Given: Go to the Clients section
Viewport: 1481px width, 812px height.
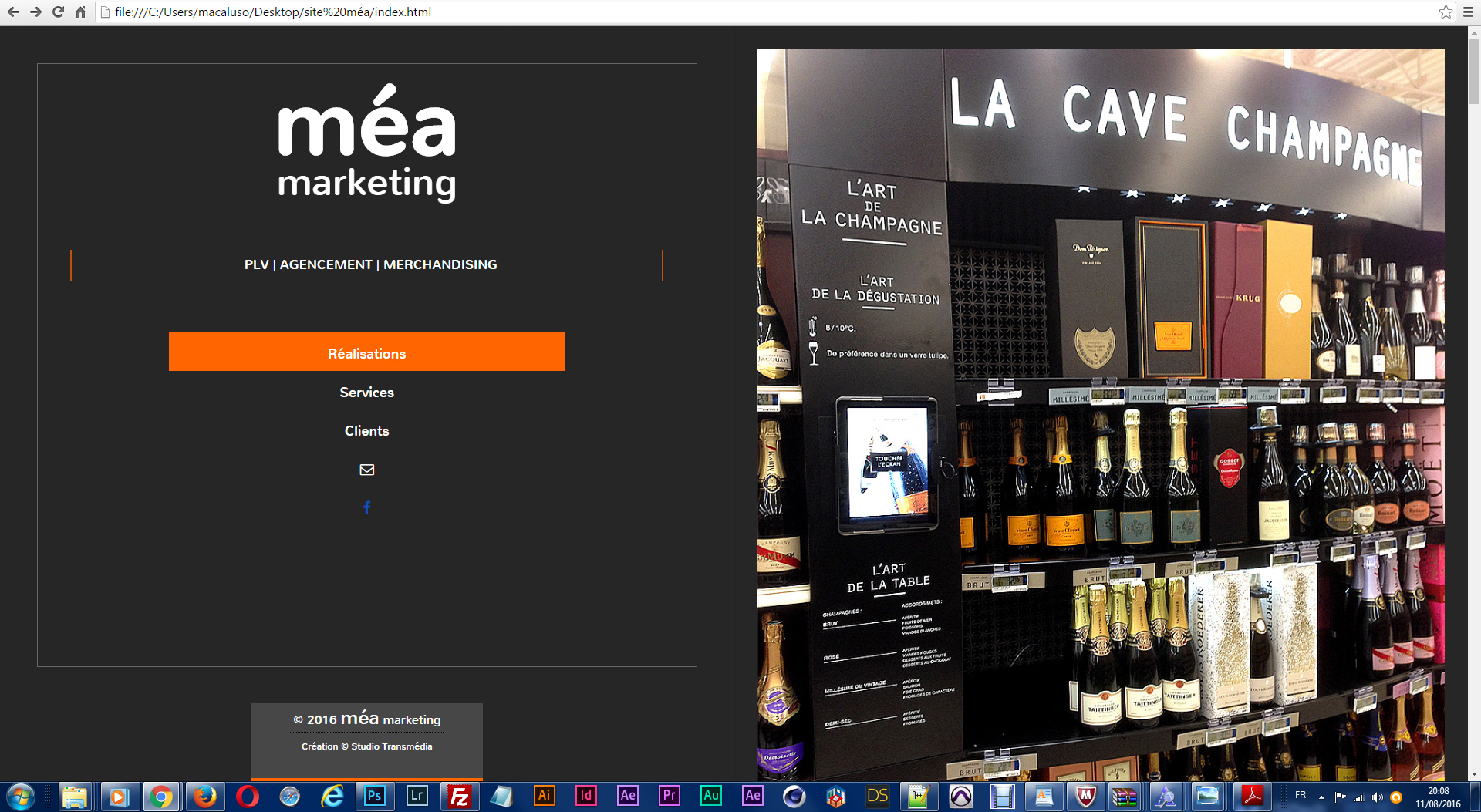Looking at the screenshot, I should (x=366, y=431).
